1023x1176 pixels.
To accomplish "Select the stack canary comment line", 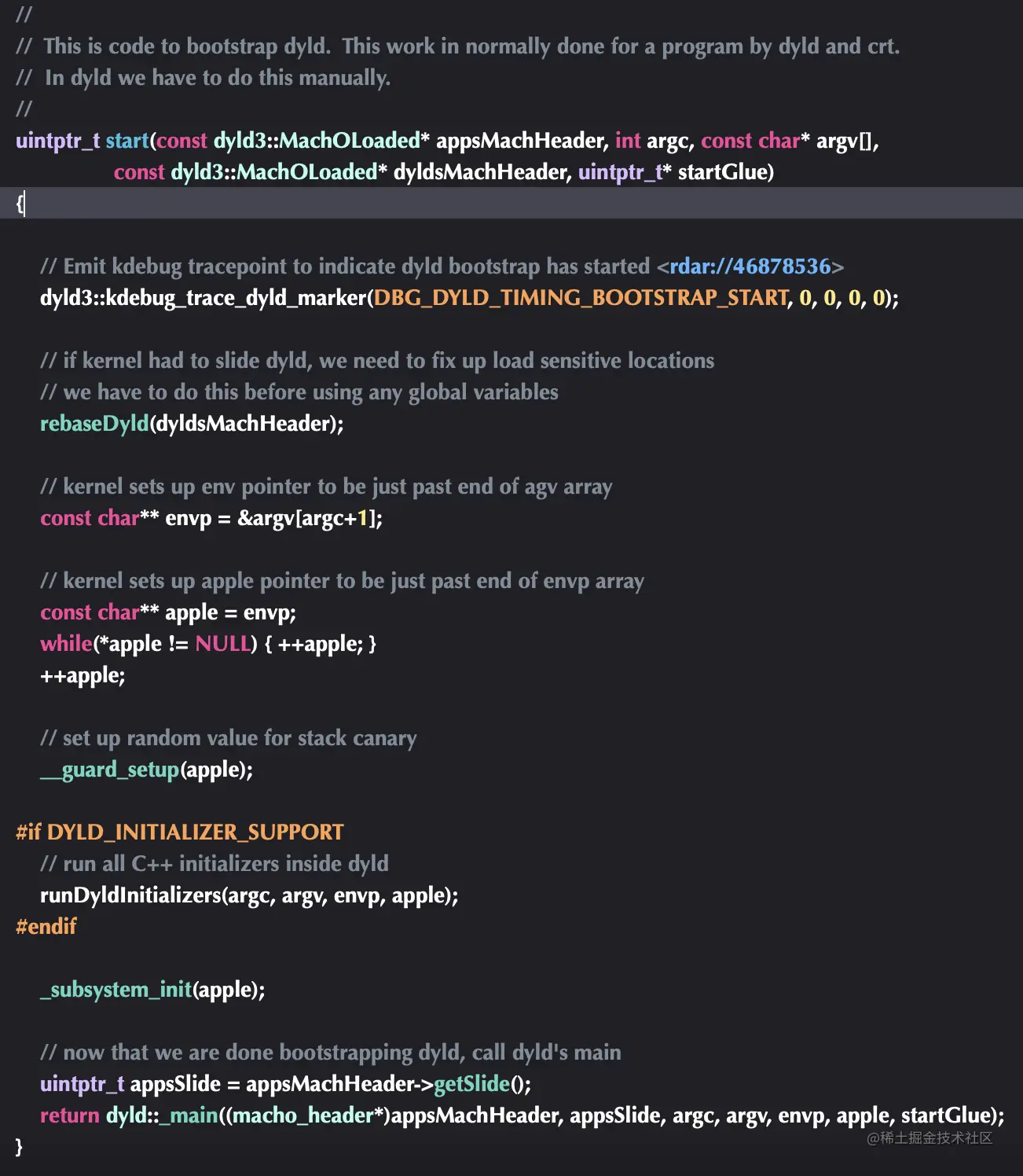I will (x=229, y=737).
